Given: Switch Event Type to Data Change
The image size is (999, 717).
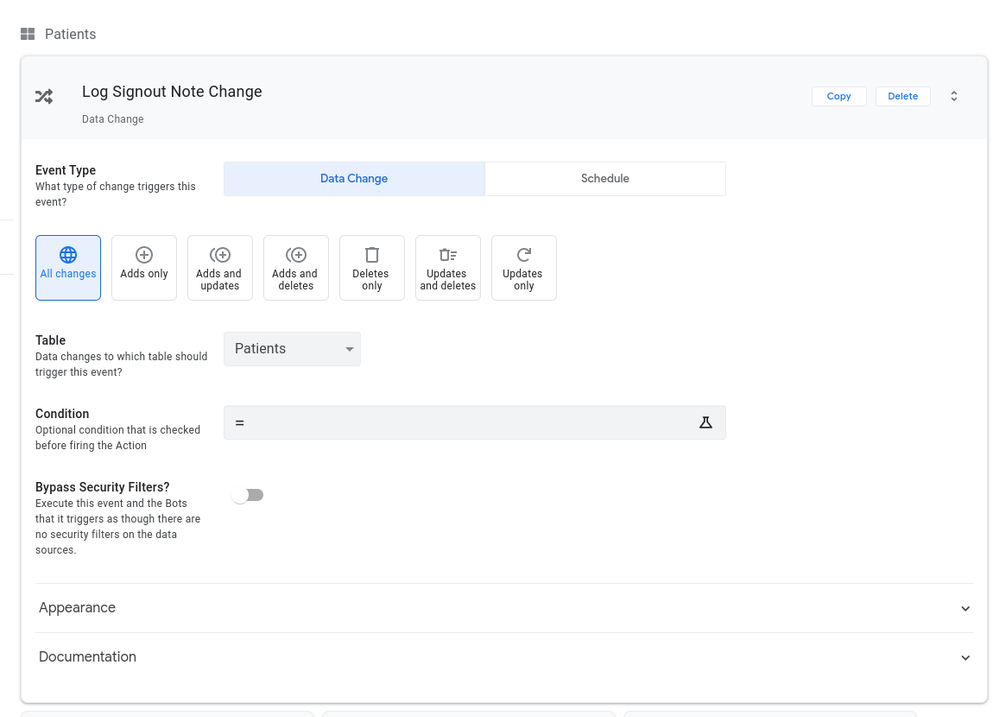Looking at the screenshot, I should pos(354,178).
